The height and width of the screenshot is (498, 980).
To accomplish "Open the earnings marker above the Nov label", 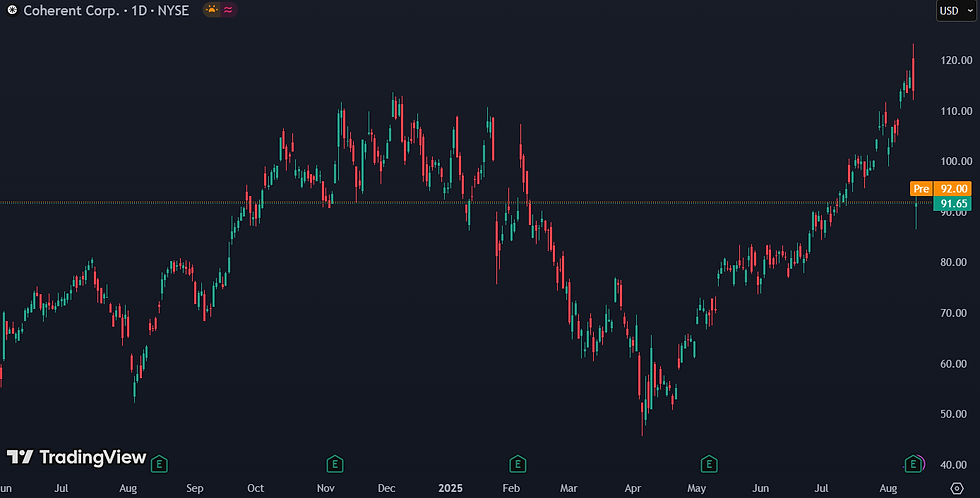I will coord(335,464).
